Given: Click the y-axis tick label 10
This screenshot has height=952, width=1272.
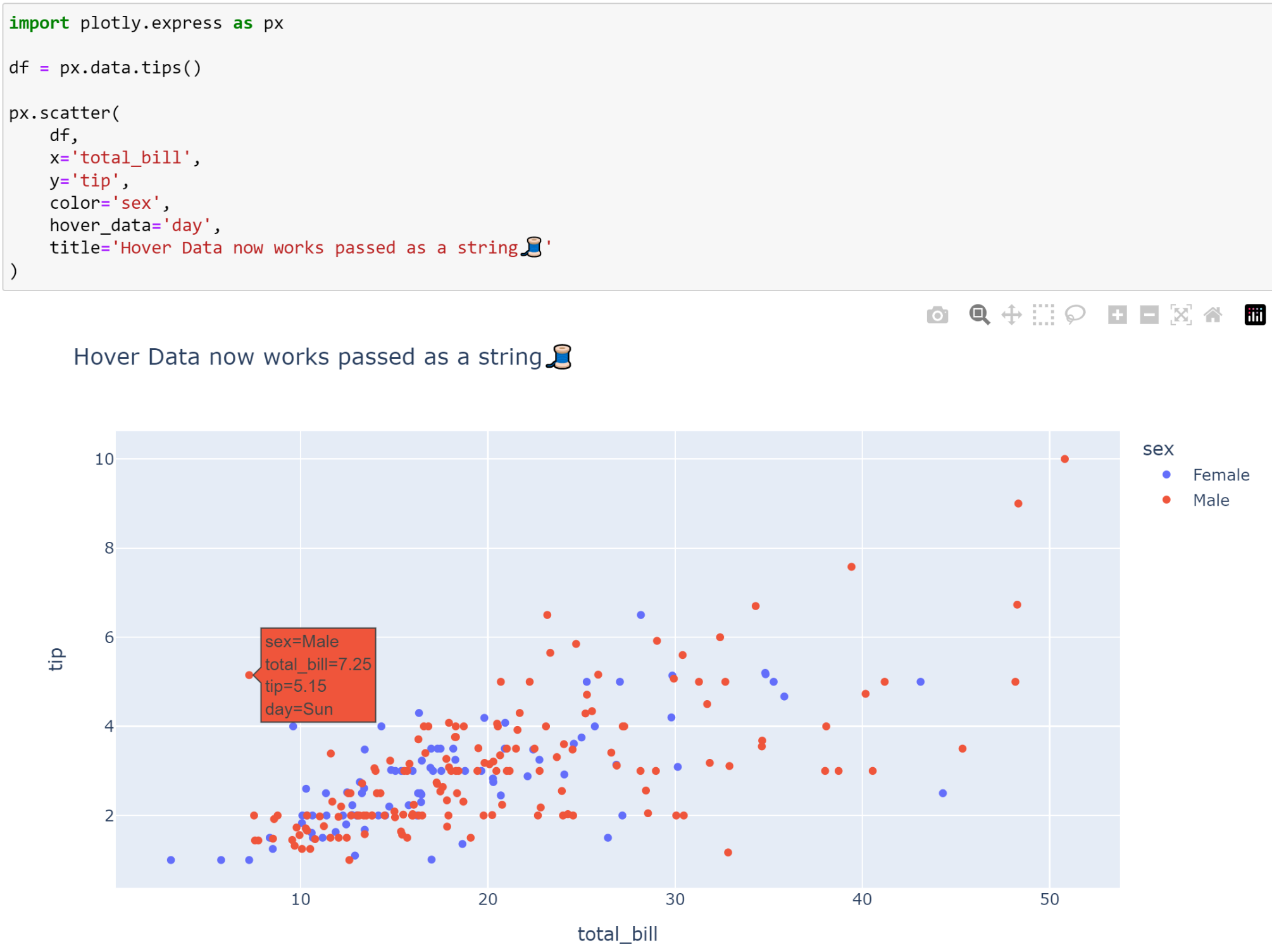Looking at the screenshot, I should [104, 459].
